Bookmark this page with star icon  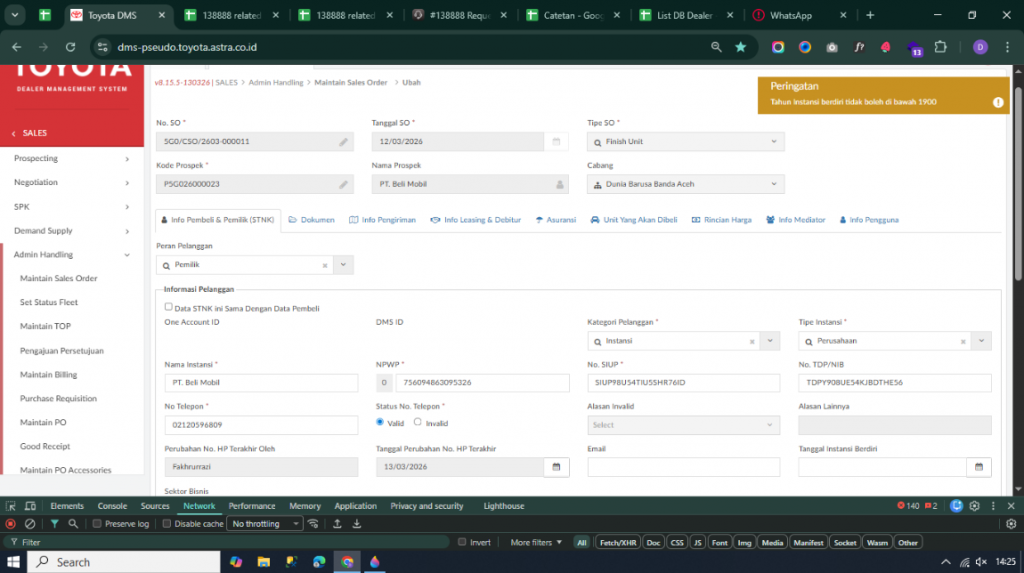740,47
